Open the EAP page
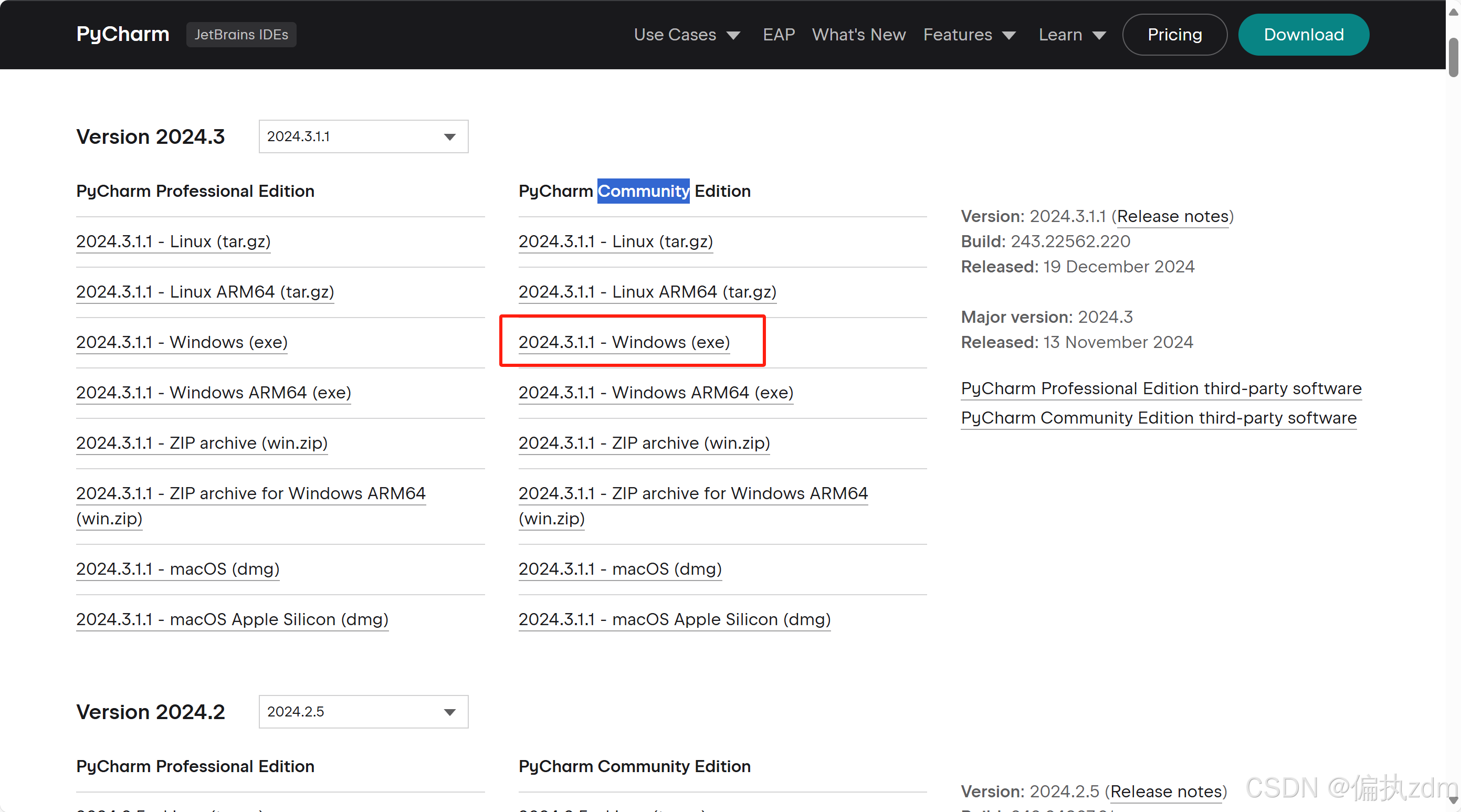Viewport: 1461px width, 812px height. (779, 35)
